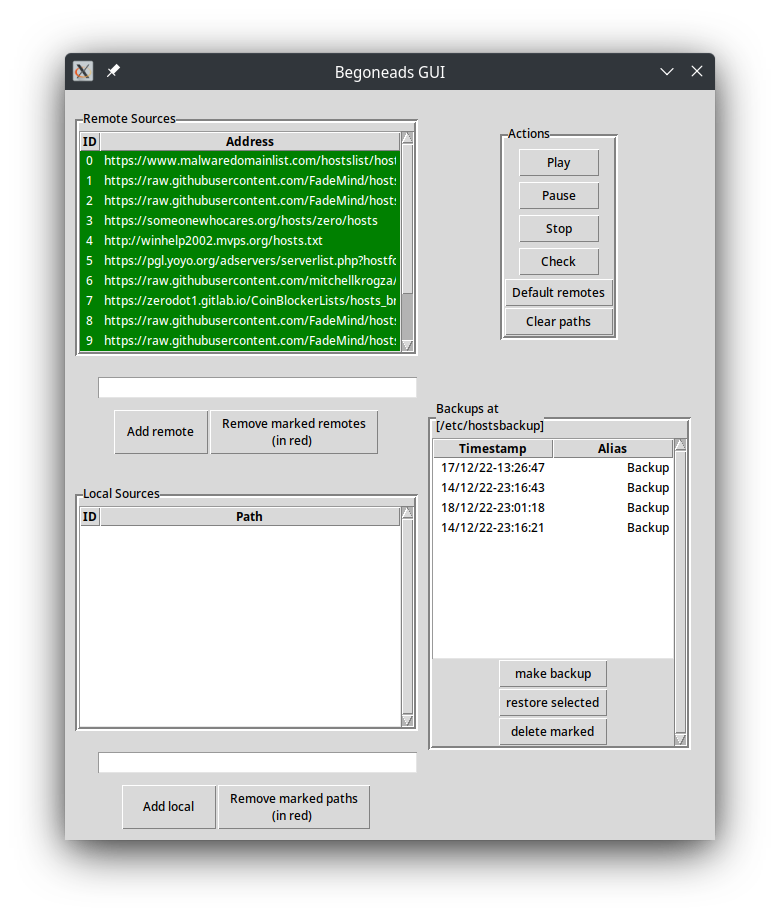Image resolution: width=780 pixels, height=917 pixels.
Task: Click Clear paths button
Action: (x=558, y=322)
